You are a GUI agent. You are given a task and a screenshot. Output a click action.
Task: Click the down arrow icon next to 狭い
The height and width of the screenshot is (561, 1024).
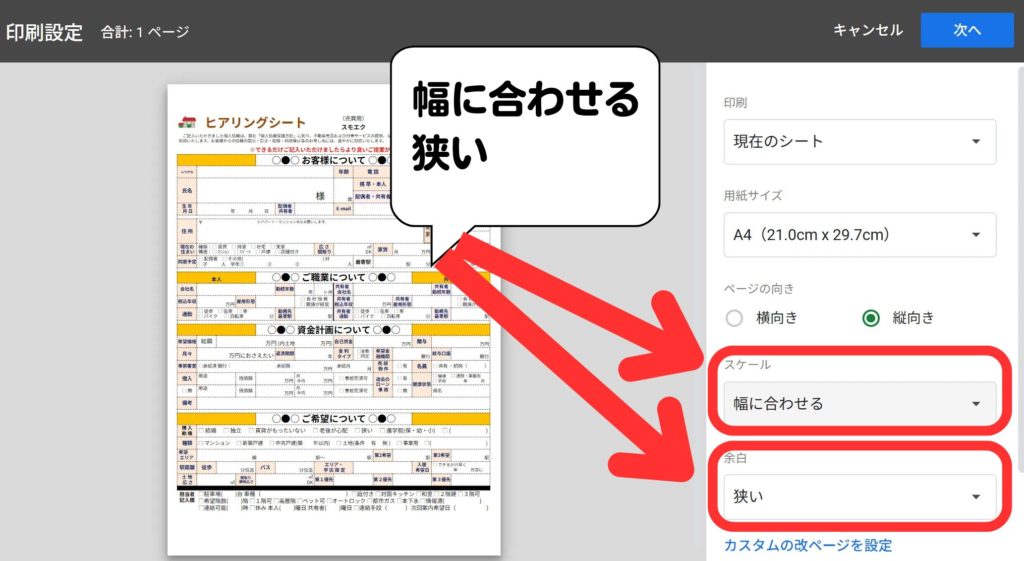[x=975, y=497]
